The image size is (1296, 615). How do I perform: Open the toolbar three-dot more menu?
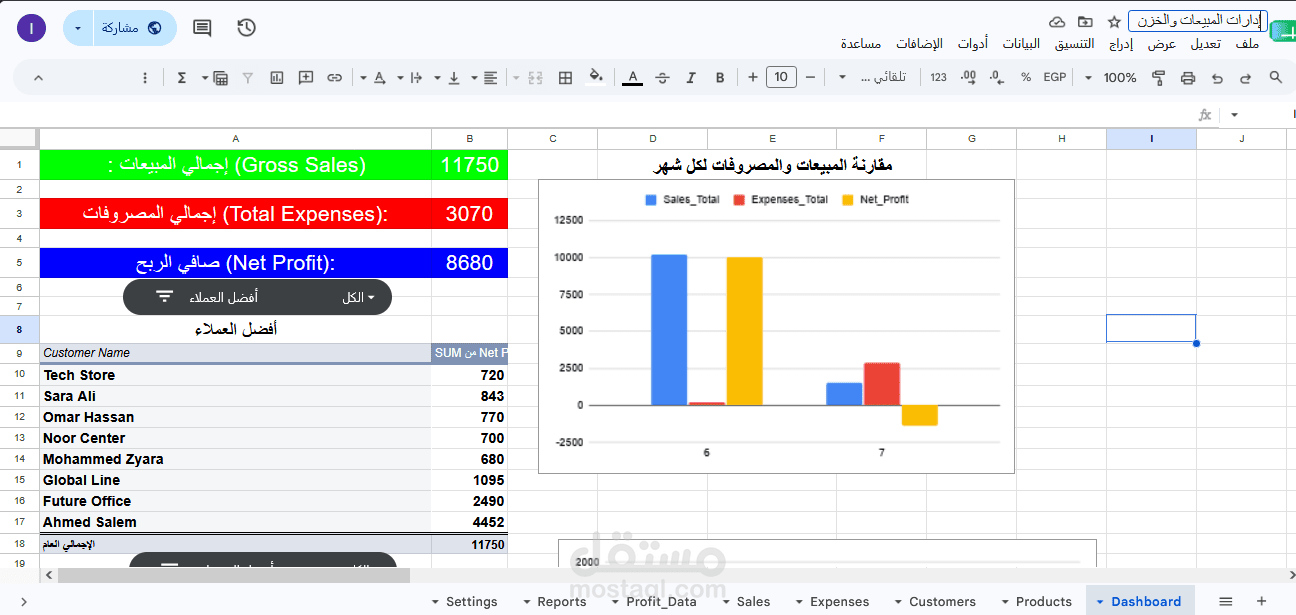pos(145,77)
